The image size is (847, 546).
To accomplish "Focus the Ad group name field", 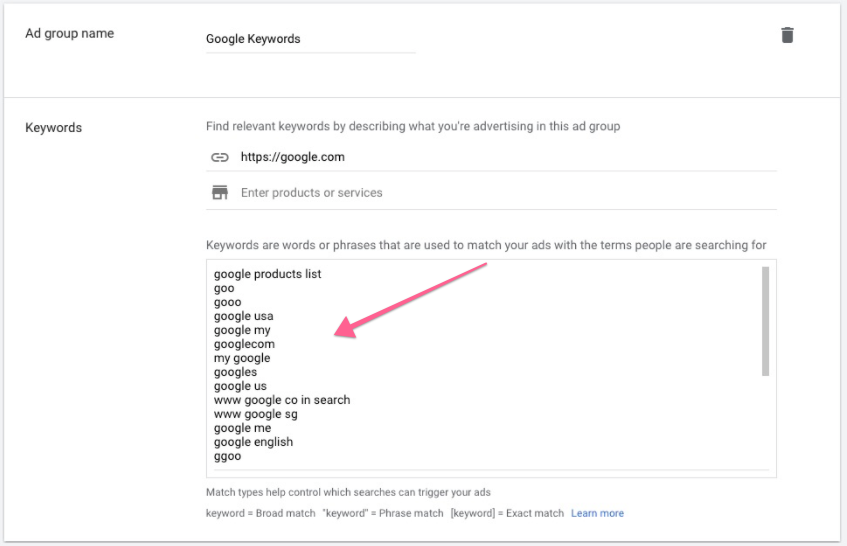I will coord(310,39).
